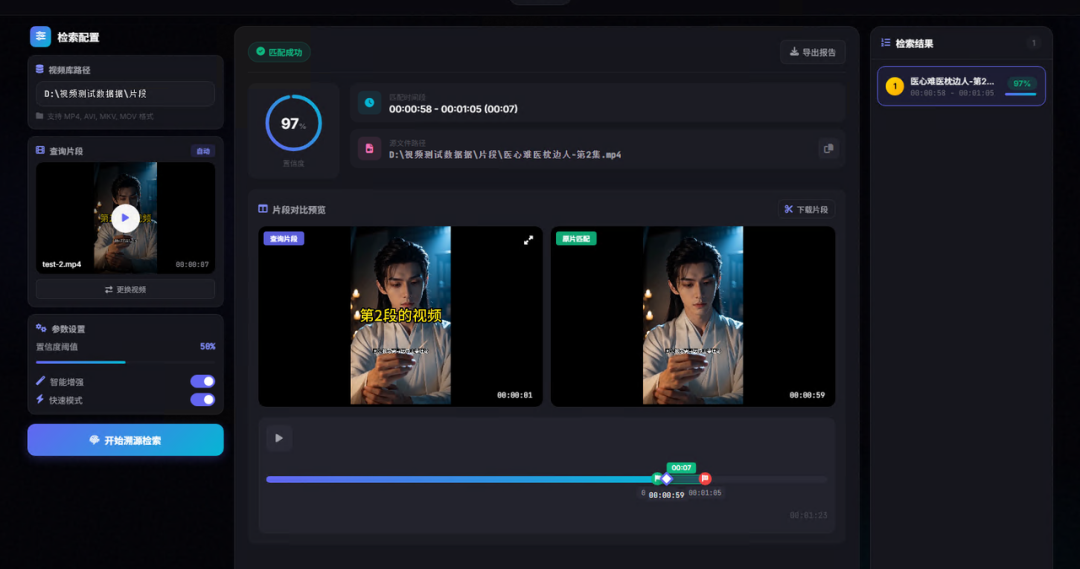The height and width of the screenshot is (569, 1080).
Task: Click 导出报告 export report button
Action: [x=813, y=52]
